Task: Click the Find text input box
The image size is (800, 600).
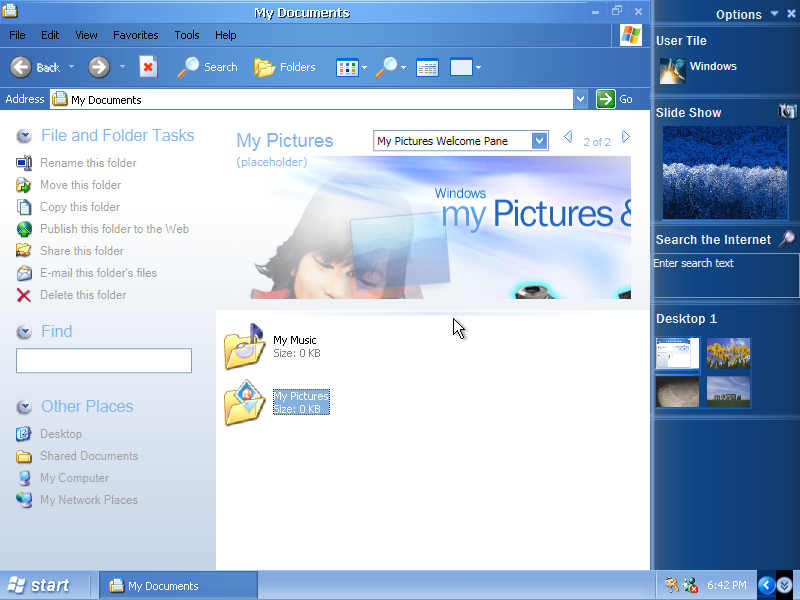Action: pos(104,361)
